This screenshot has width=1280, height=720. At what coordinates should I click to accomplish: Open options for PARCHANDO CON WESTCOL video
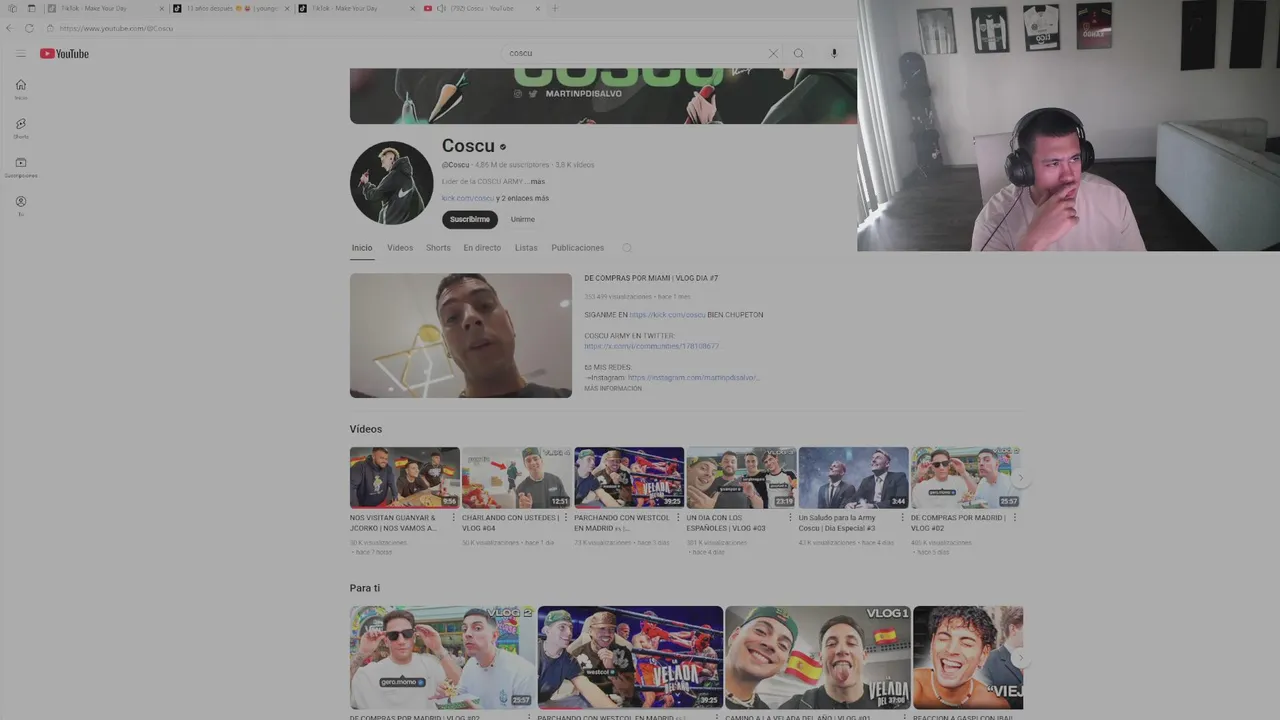point(677,518)
